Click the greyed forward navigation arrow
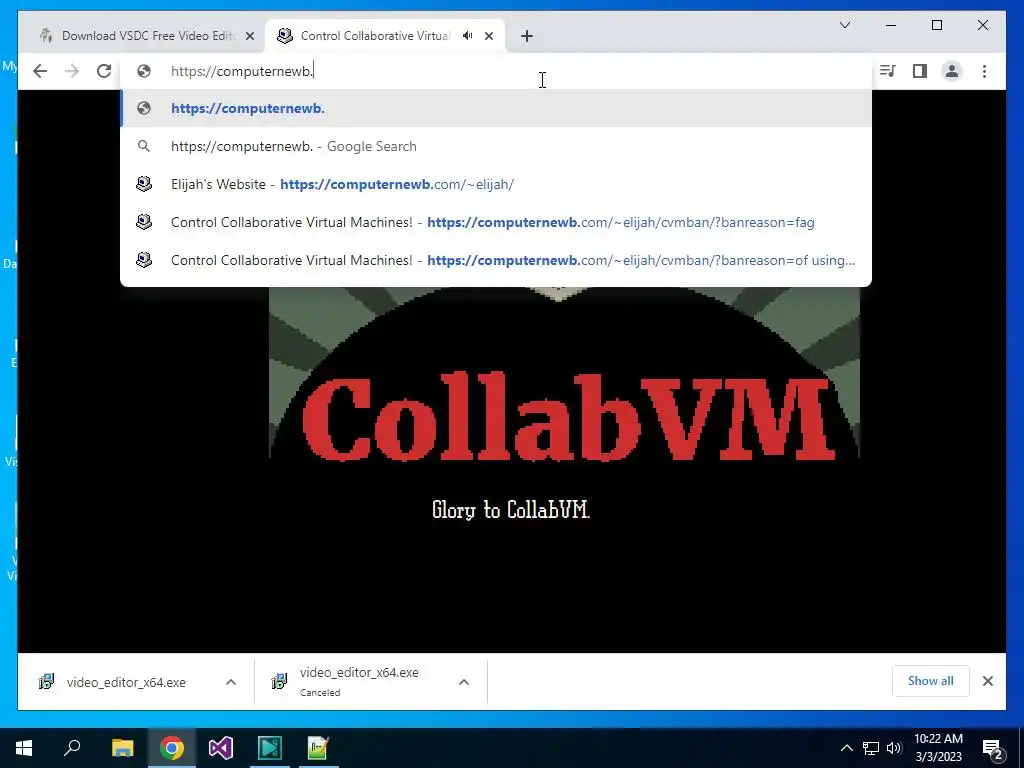 72,71
